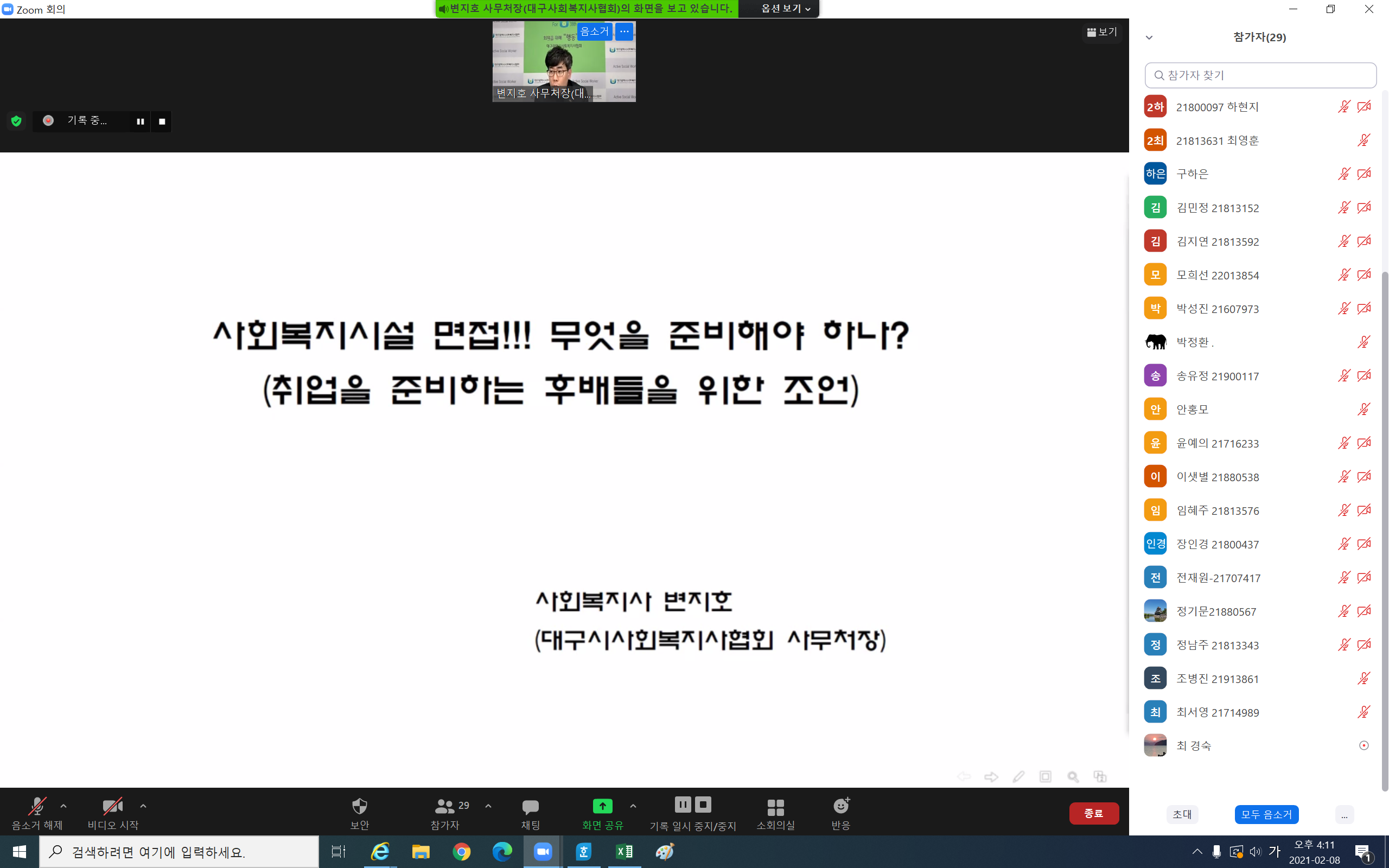Open the Security (보안) shield icon
1389x868 pixels.
tap(359, 807)
